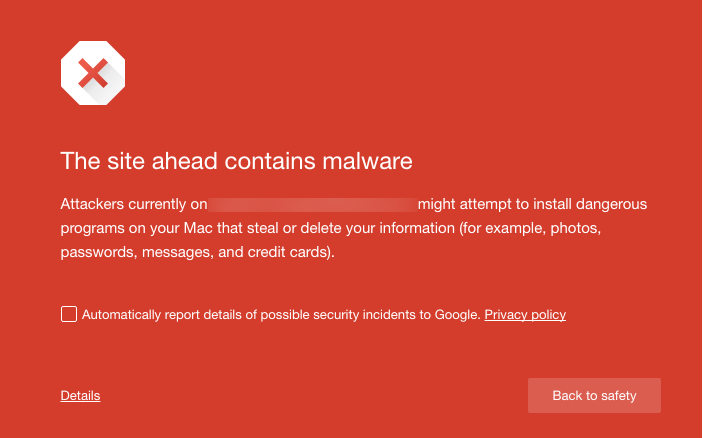
Task: Click the Automatically report details label text
Action: coord(281,315)
